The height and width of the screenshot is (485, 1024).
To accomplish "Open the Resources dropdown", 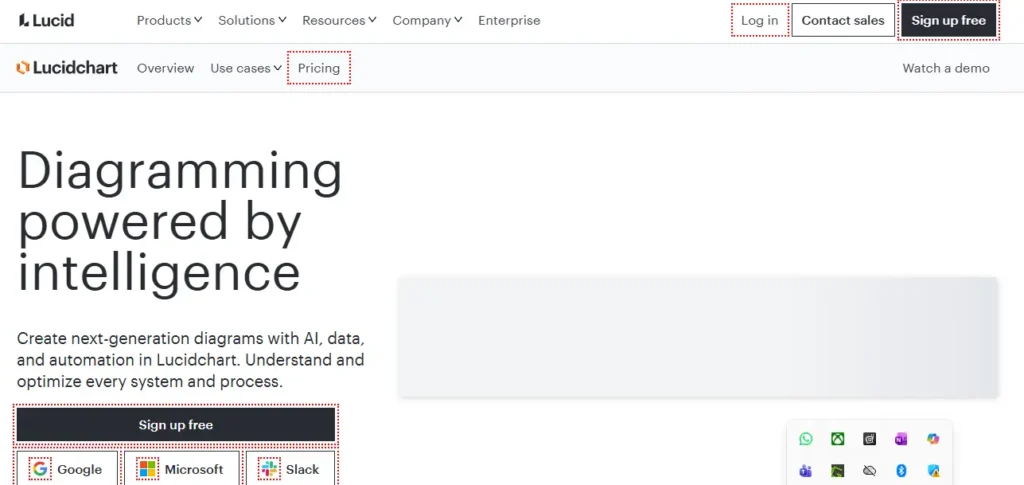I will (x=339, y=20).
